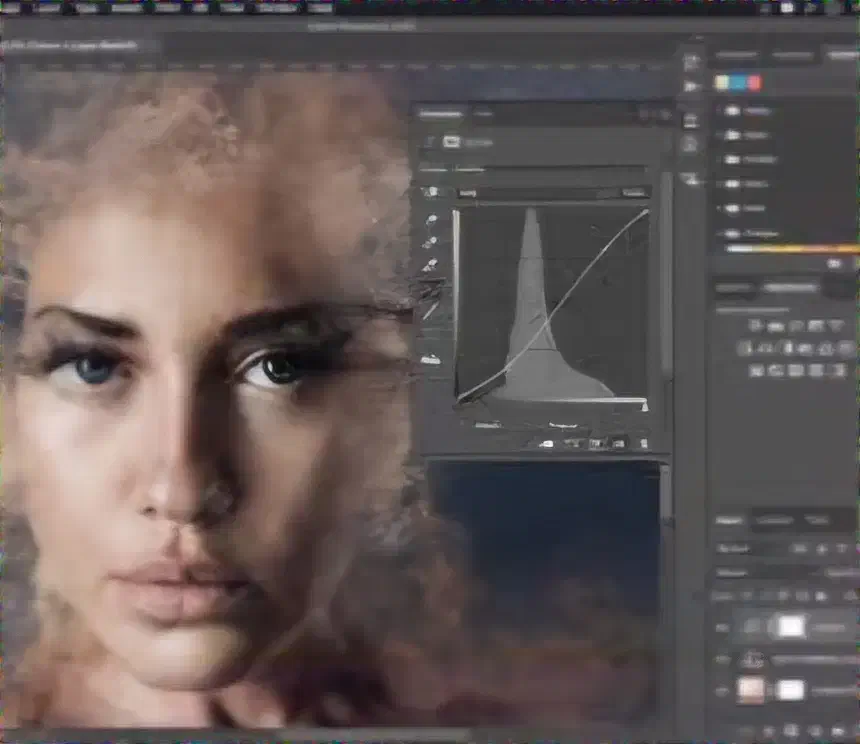
Task: Toggle visibility of the middle layer
Action: click(x=720, y=660)
